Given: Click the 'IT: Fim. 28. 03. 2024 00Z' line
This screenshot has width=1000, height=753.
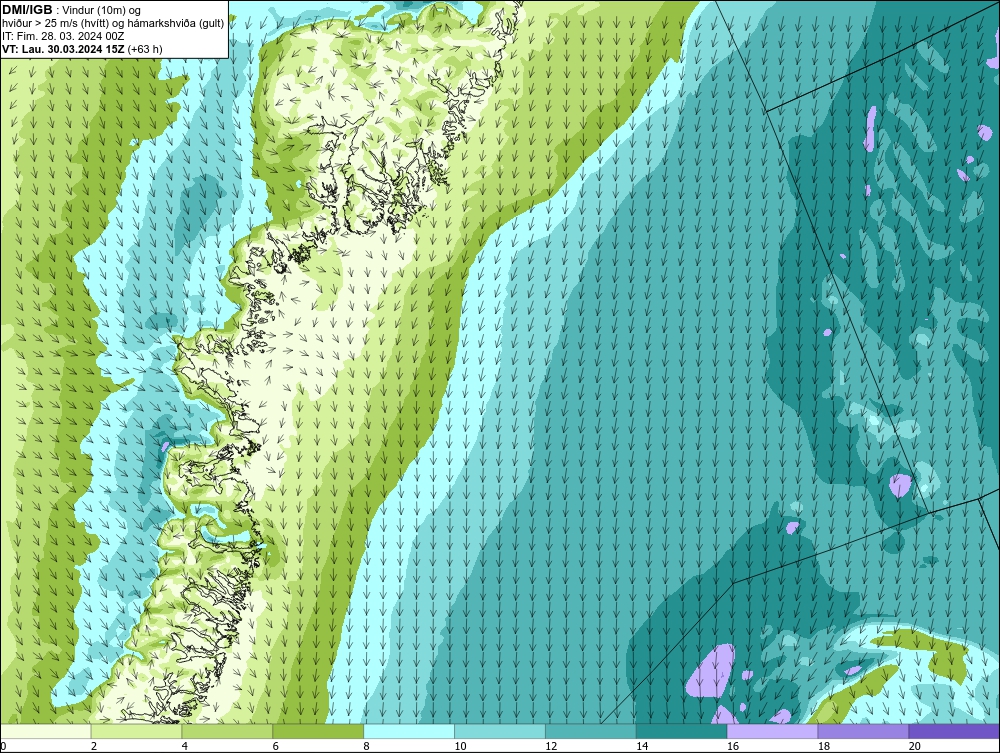Looking at the screenshot, I should coord(63,36).
